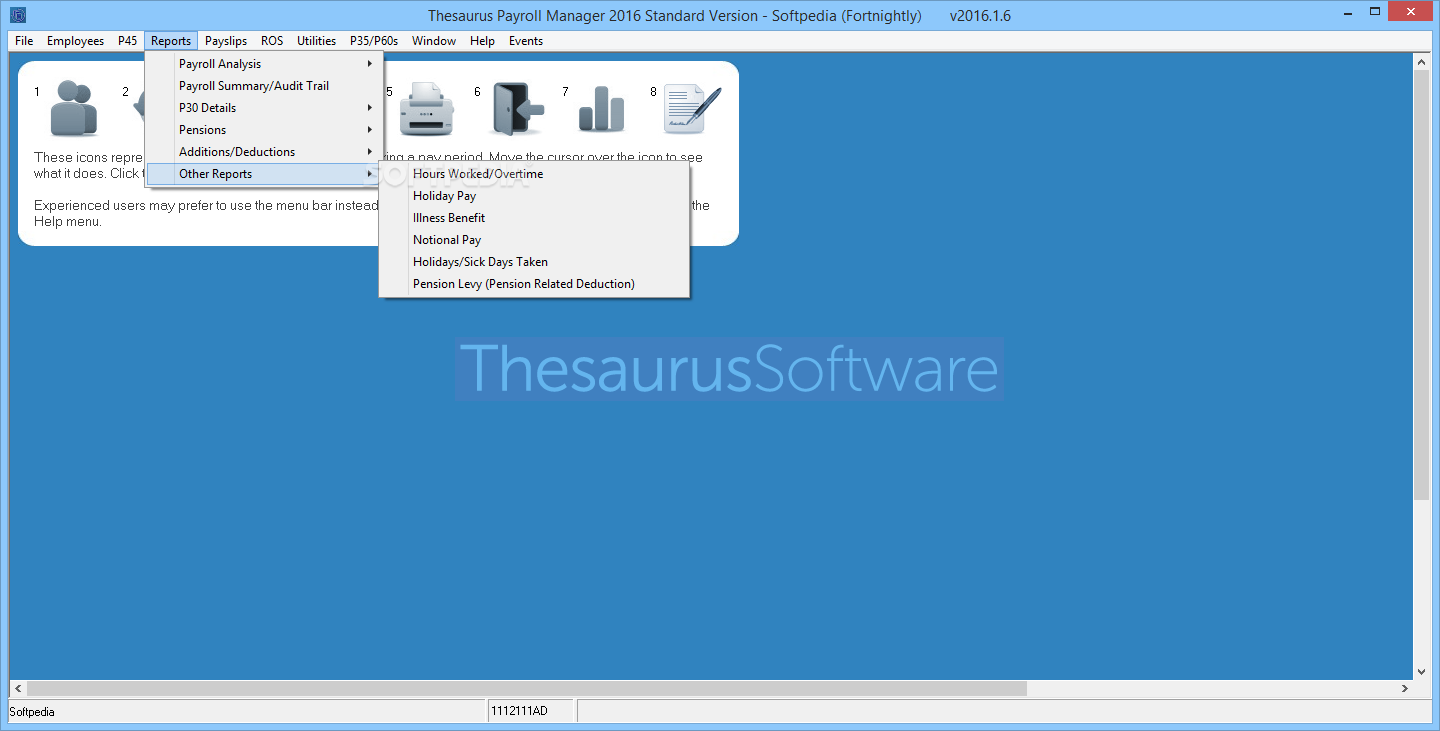The image size is (1440, 731).
Task: Click the horizontal scrollbar thumb
Action: [x=527, y=689]
